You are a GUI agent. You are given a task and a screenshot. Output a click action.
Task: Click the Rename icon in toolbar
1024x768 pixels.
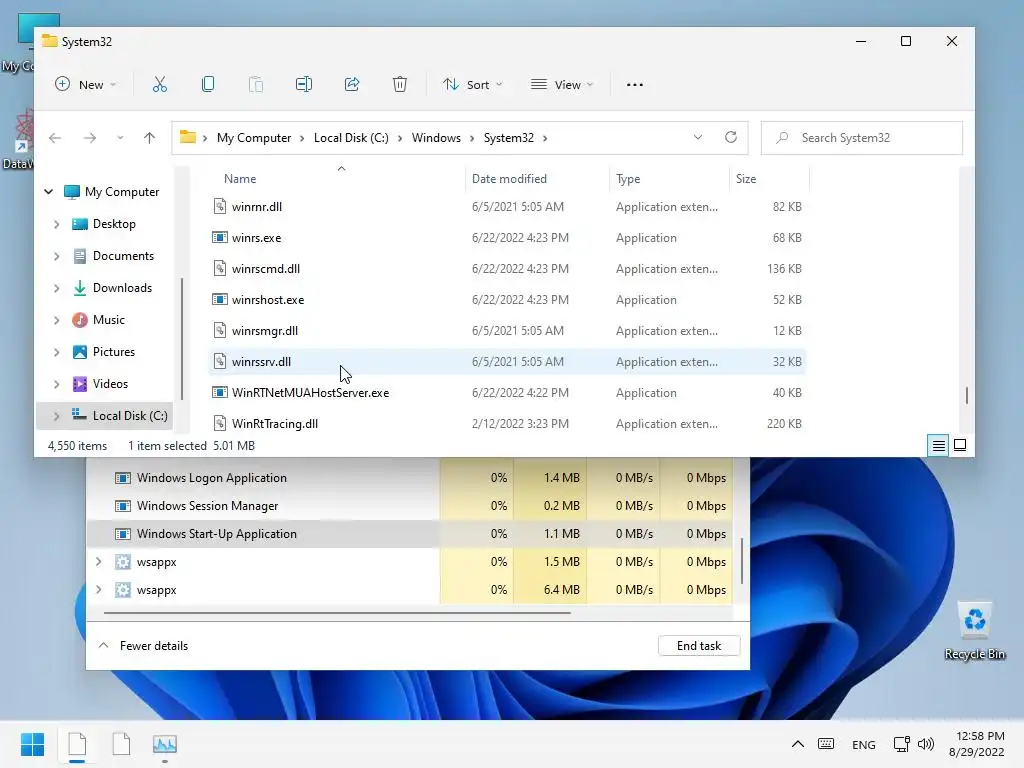tap(304, 84)
